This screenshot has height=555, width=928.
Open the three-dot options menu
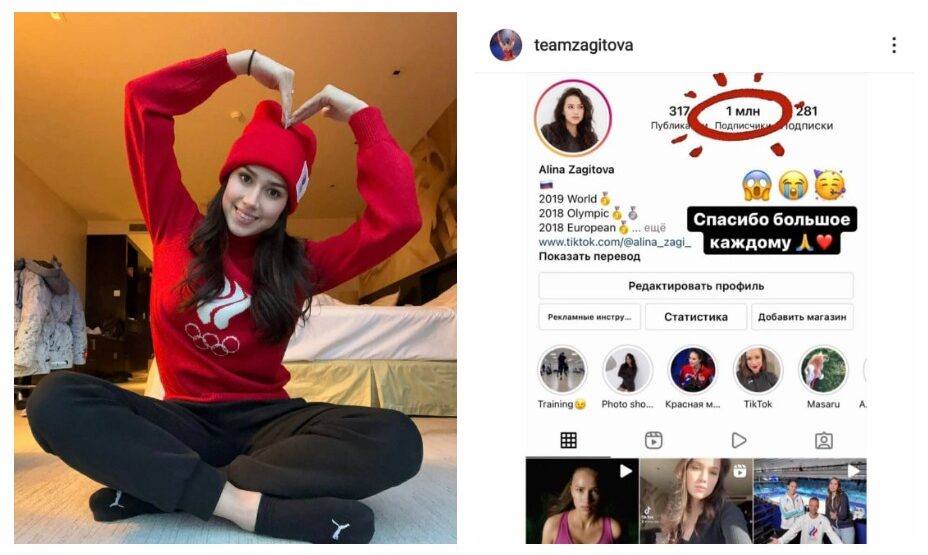tap(894, 45)
